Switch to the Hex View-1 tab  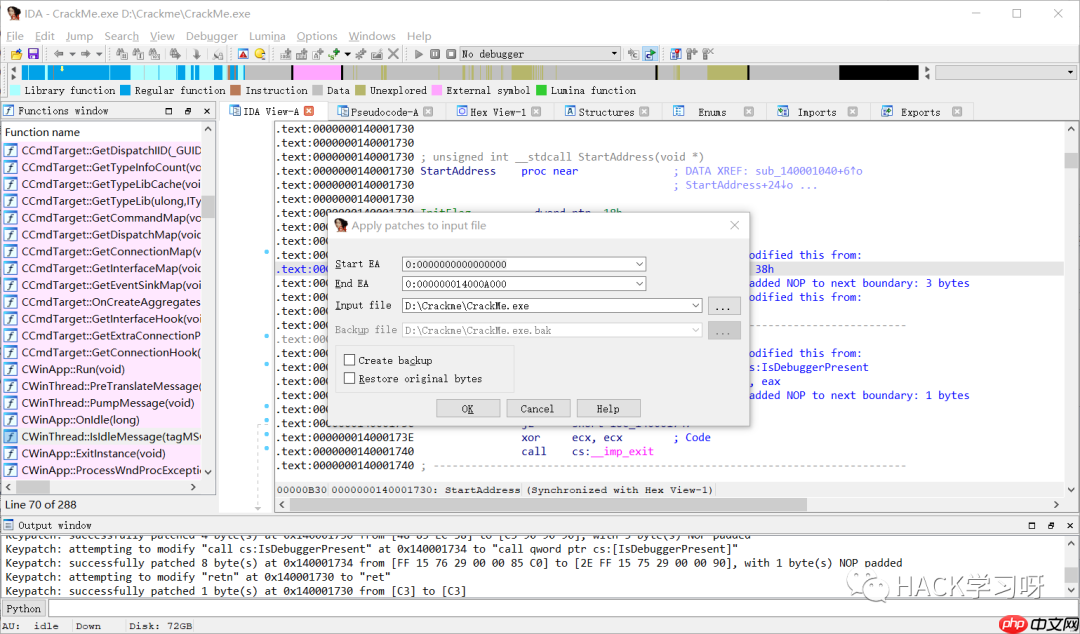coord(497,112)
